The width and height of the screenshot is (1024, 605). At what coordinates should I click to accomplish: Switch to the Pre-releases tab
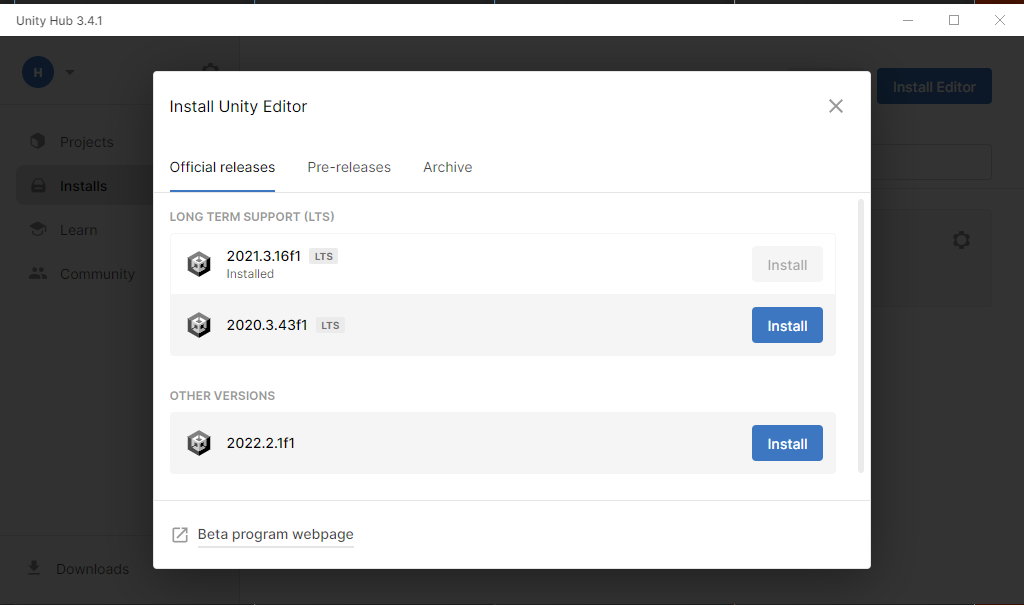(x=349, y=167)
